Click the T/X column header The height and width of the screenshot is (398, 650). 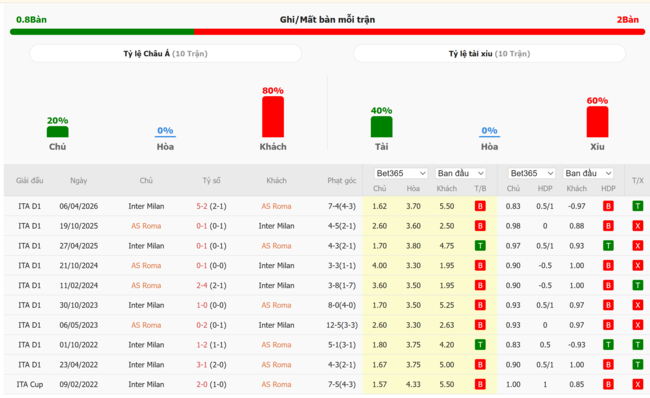(638, 180)
